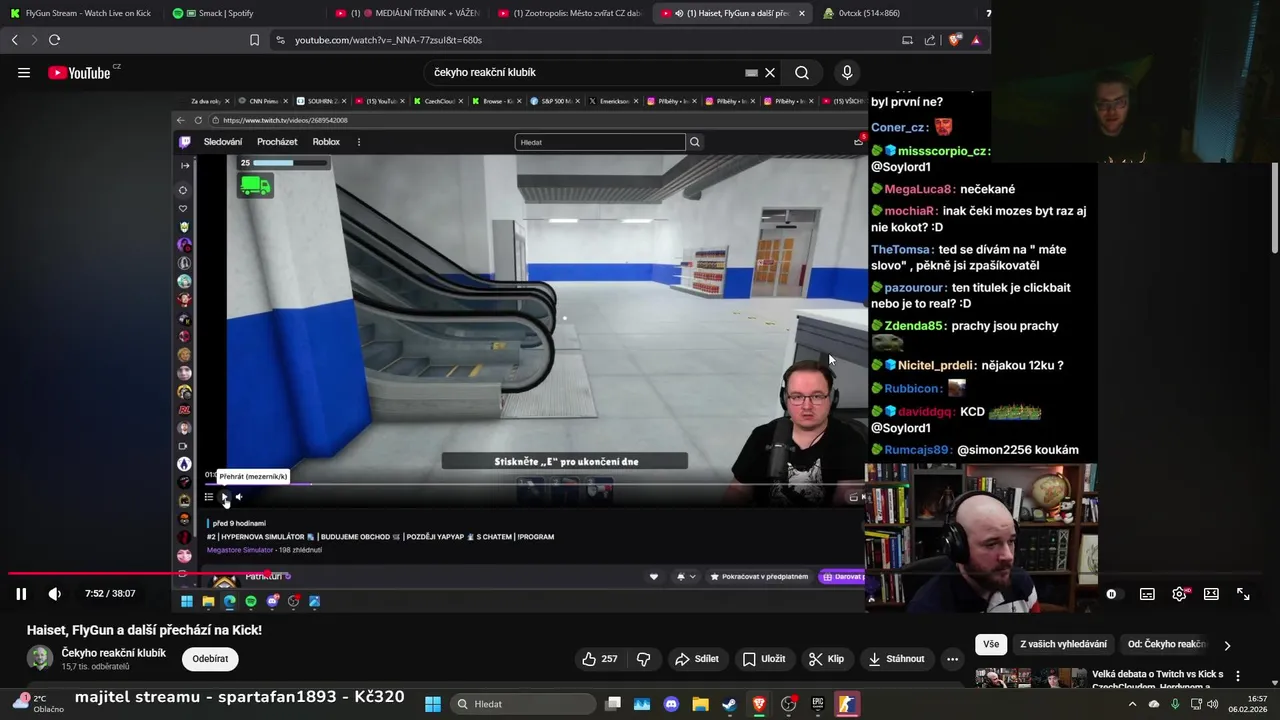
Task: Open player settings gear menu
Action: coord(1179,594)
